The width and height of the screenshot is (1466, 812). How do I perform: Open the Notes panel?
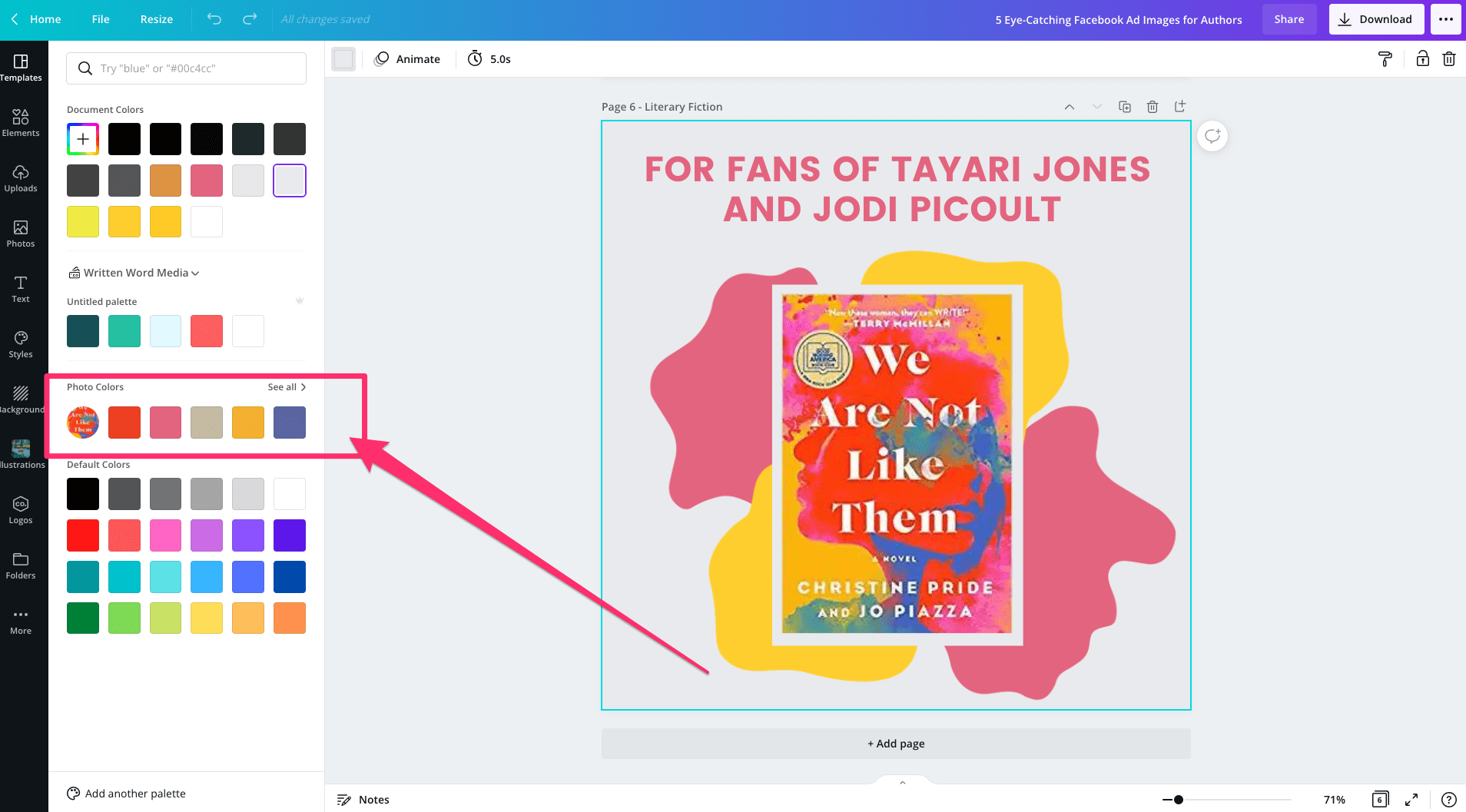[363, 800]
